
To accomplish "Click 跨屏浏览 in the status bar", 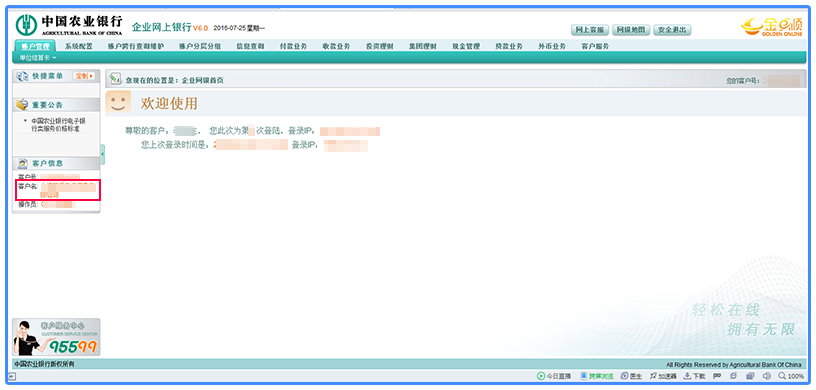I will click(597, 376).
